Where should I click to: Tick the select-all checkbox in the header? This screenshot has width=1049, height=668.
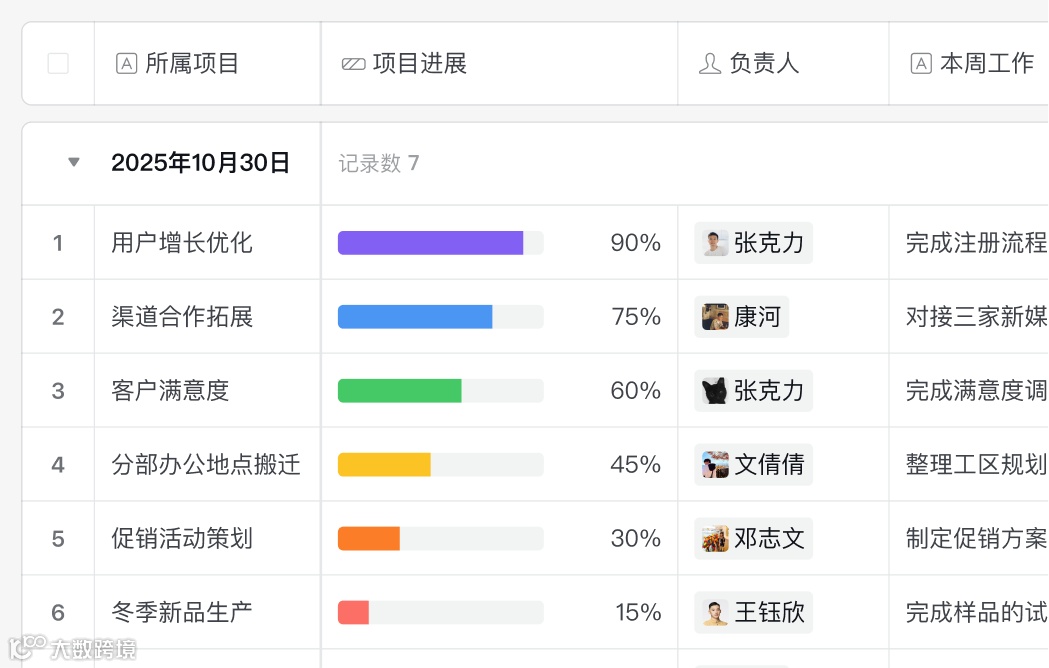[x=58, y=64]
